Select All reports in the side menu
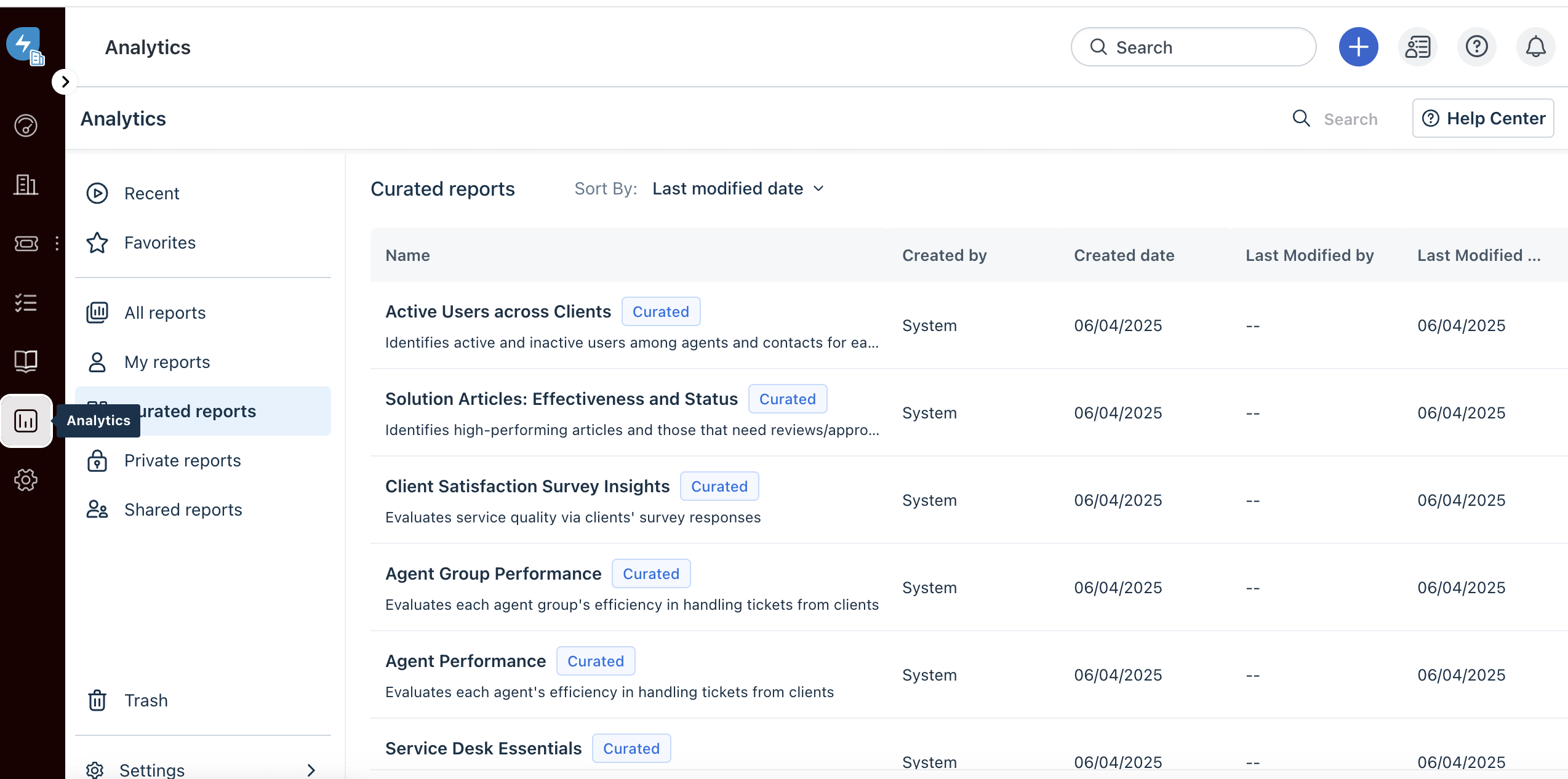The image size is (1568, 779). click(165, 313)
